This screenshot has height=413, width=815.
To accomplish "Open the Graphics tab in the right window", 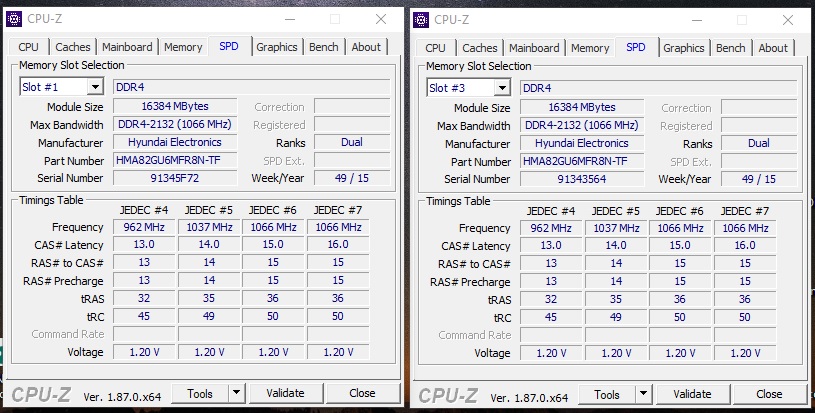I will coord(683,48).
